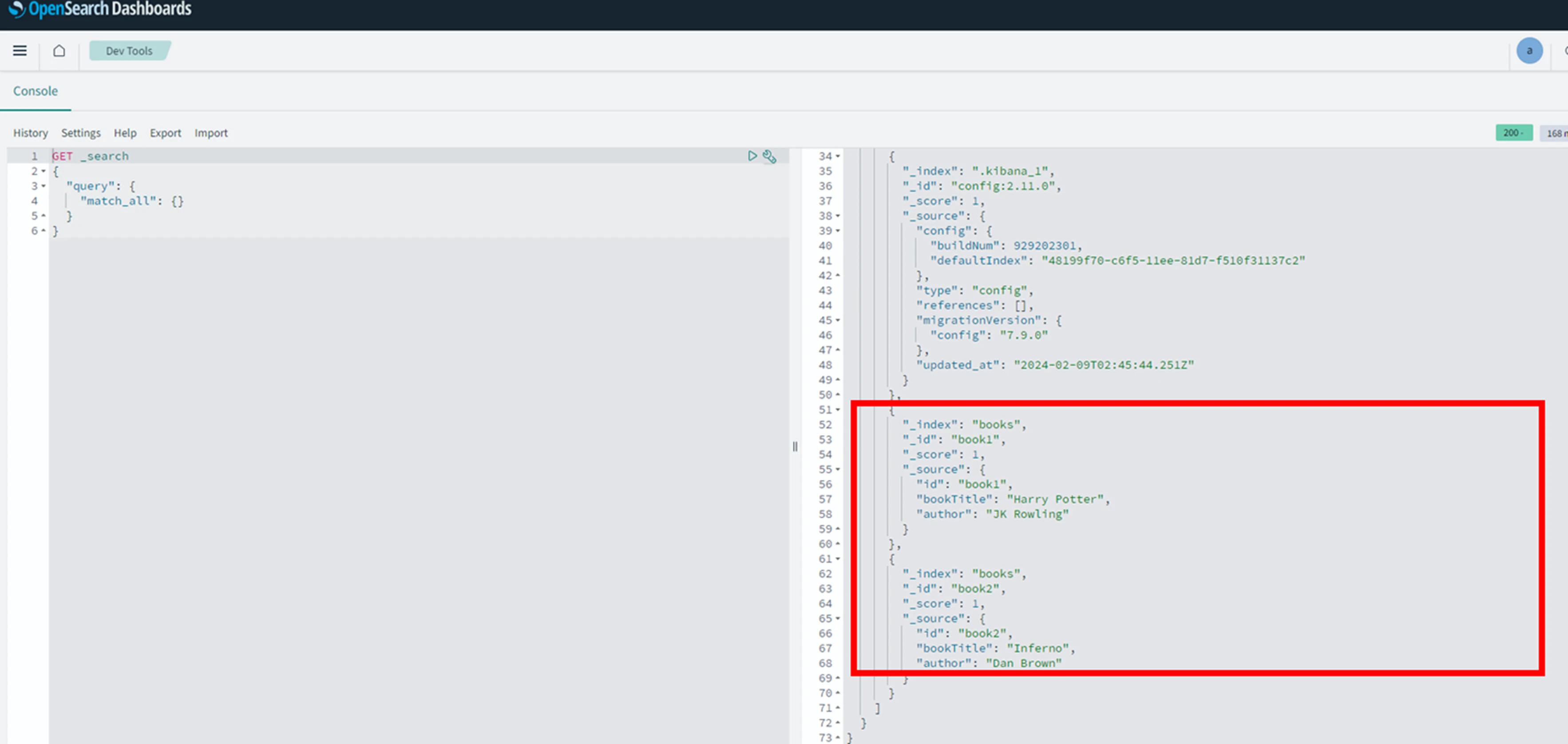This screenshot has width=1568, height=744.
Task: Collapse the book2 hit at line 61
Action: coord(838,559)
